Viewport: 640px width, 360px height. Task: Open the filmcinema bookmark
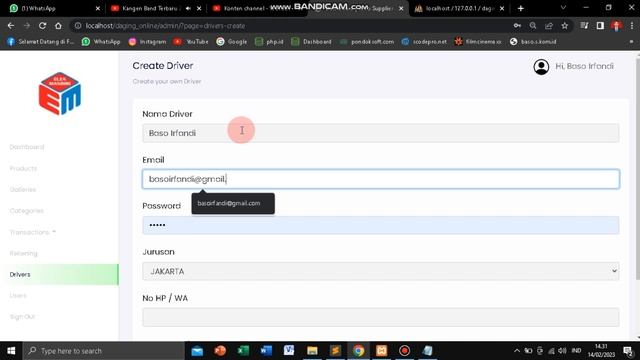pos(478,42)
